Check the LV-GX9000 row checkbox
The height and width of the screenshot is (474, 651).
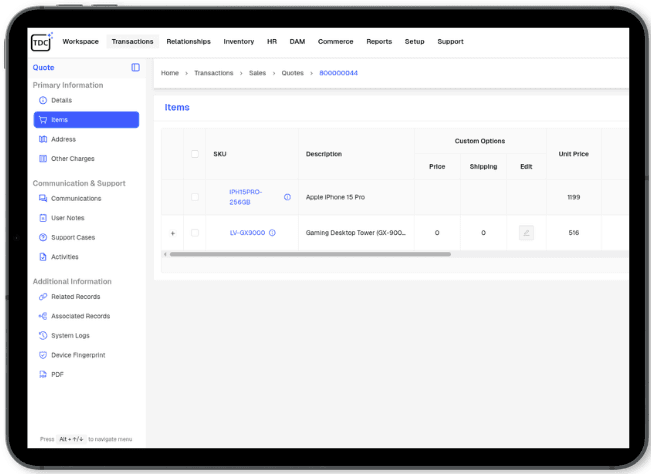coord(195,233)
